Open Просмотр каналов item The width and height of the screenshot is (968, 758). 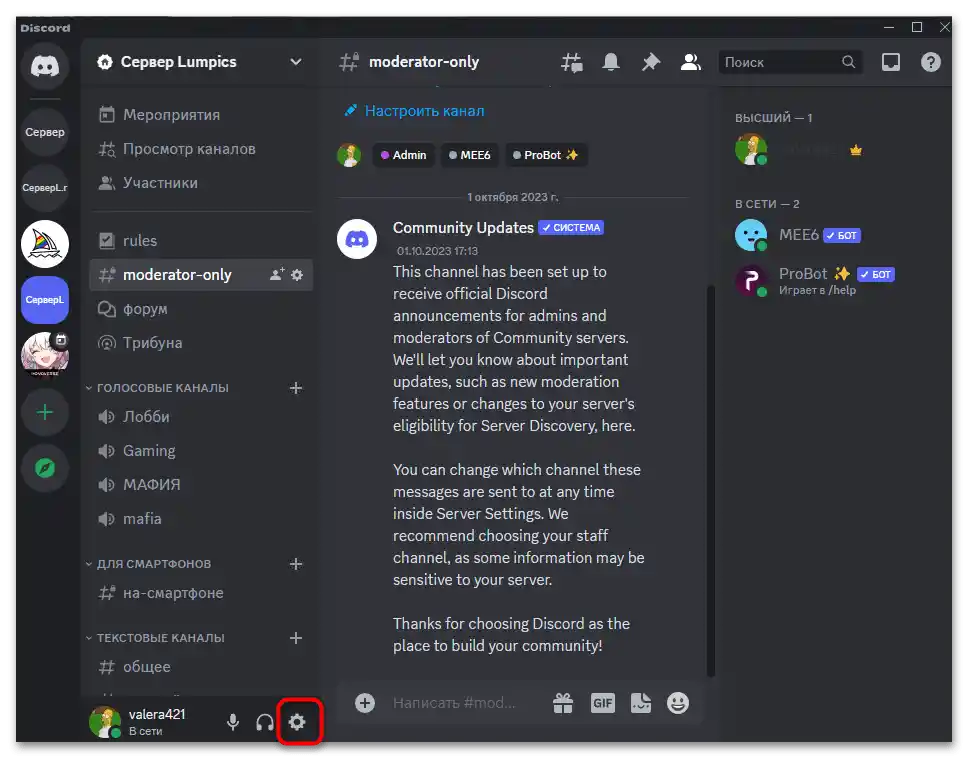pyautogui.click(x=201, y=149)
